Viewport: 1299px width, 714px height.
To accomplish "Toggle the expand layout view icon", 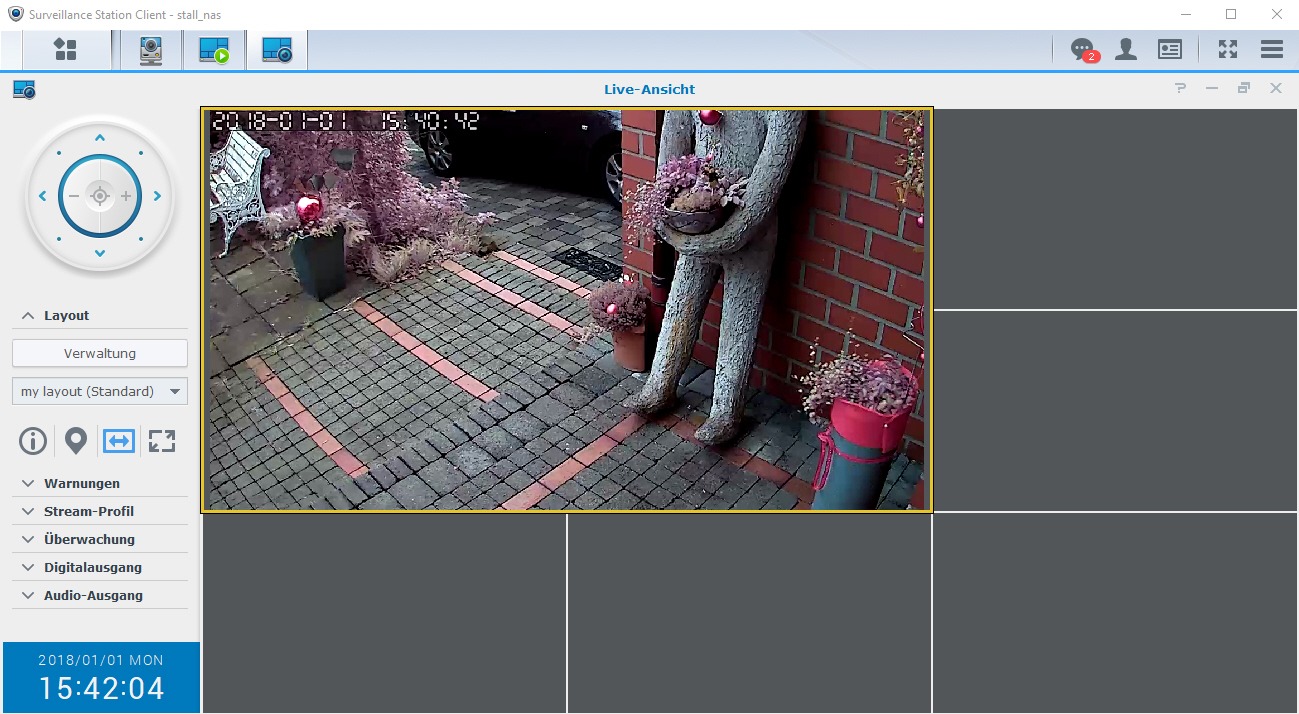I will point(162,440).
